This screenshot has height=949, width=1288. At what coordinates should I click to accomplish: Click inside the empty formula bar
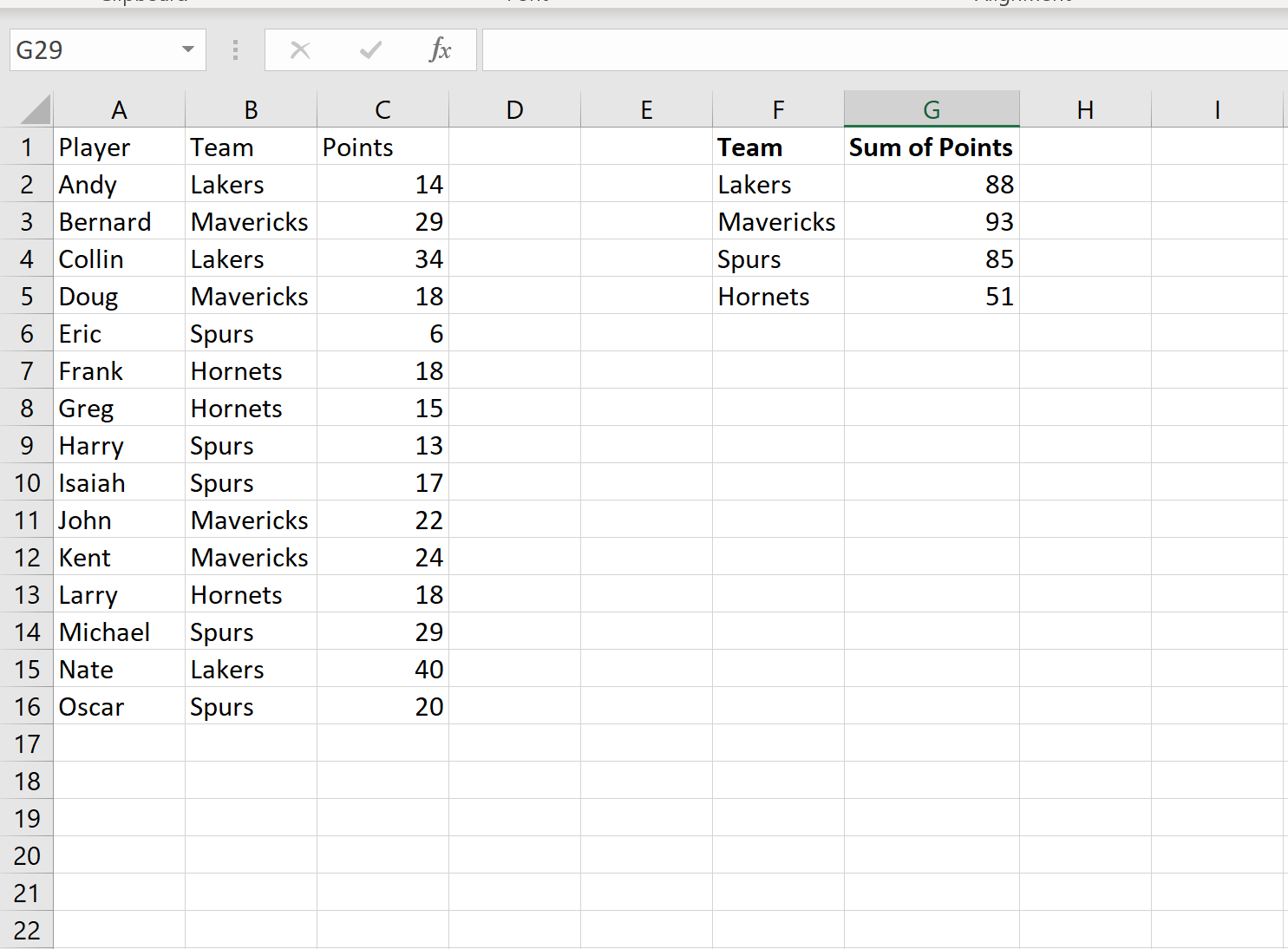click(x=781, y=49)
